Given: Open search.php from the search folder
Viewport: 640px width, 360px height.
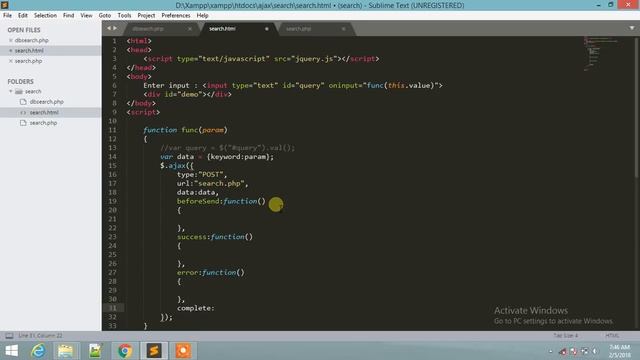Looking at the screenshot, I should point(43,123).
